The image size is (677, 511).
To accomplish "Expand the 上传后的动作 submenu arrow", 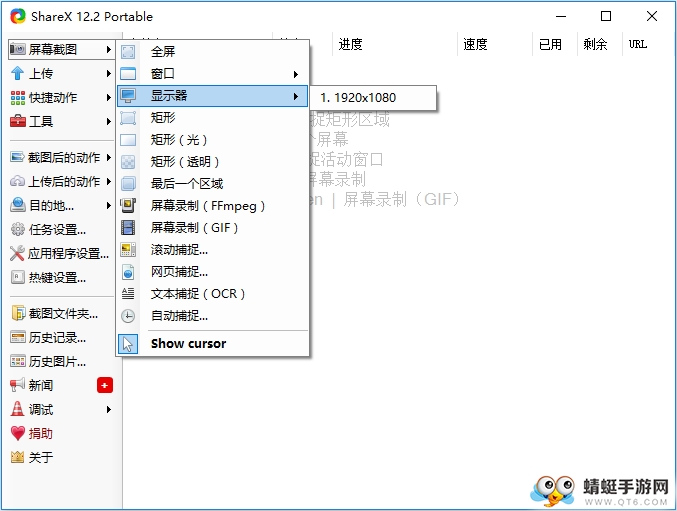I will click(109, 181).
